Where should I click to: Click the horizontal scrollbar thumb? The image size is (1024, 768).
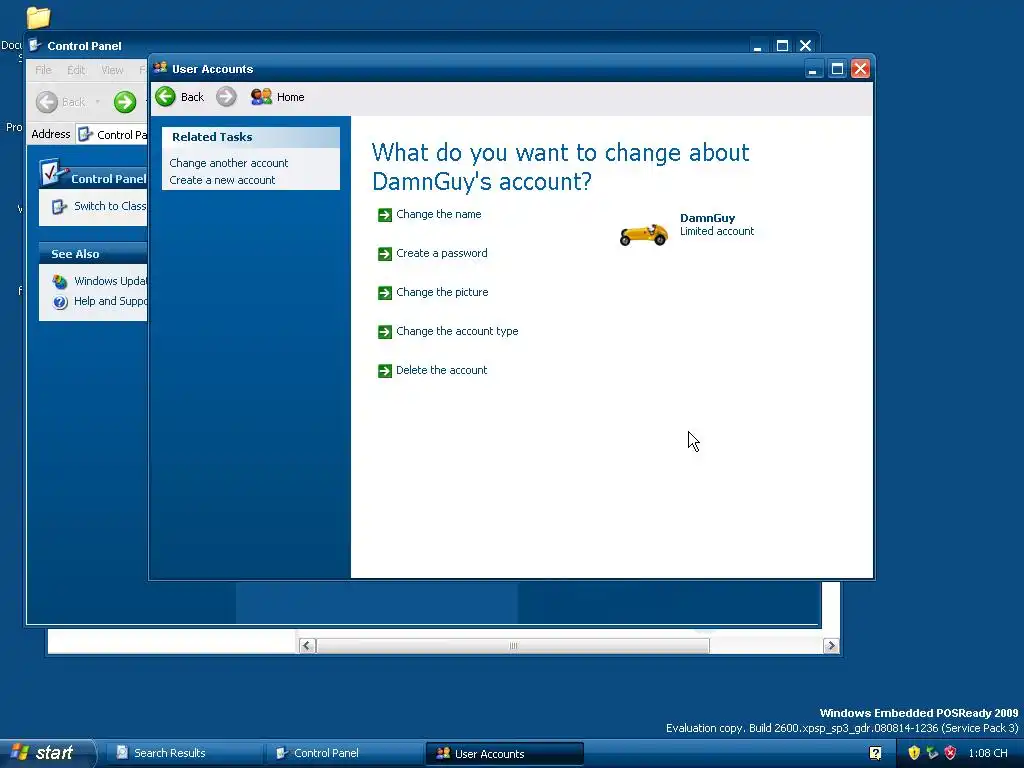513,646
